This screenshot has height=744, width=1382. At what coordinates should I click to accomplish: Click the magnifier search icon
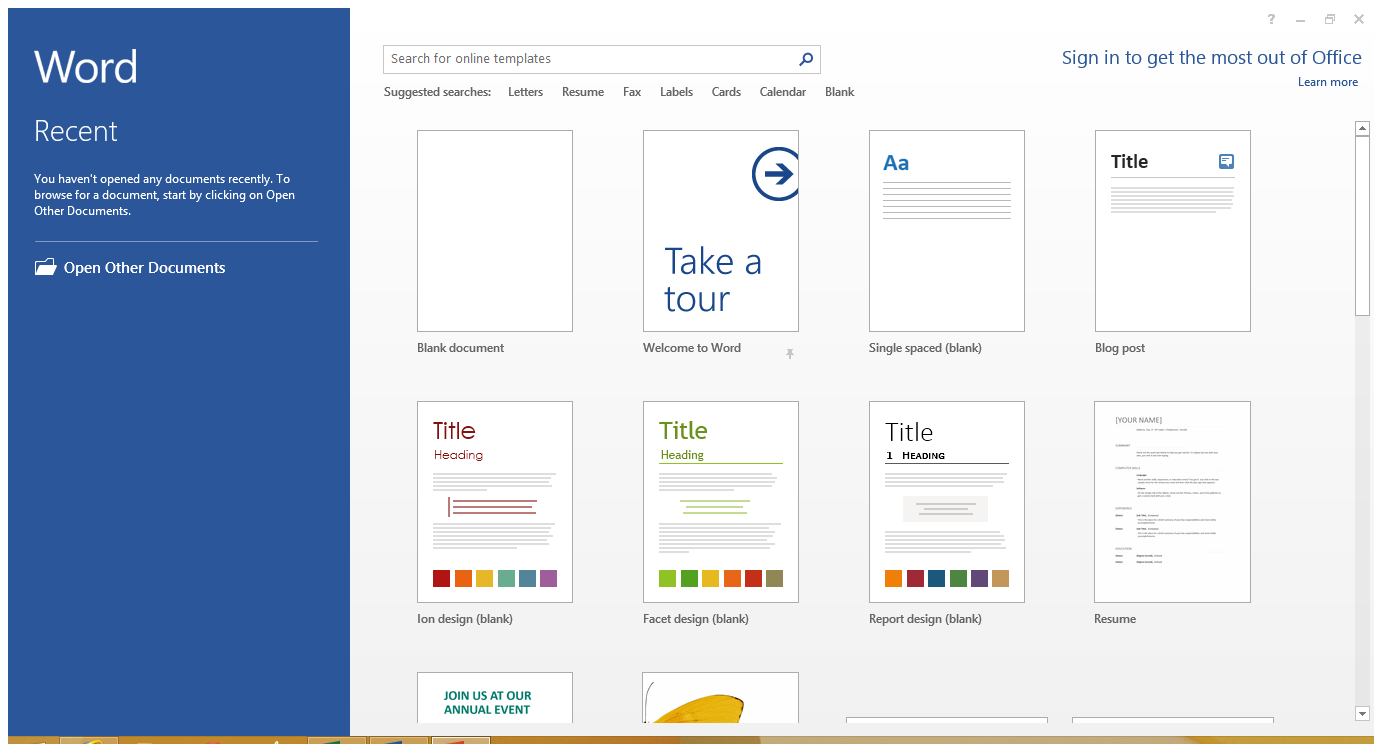click(x=806, y=59)
